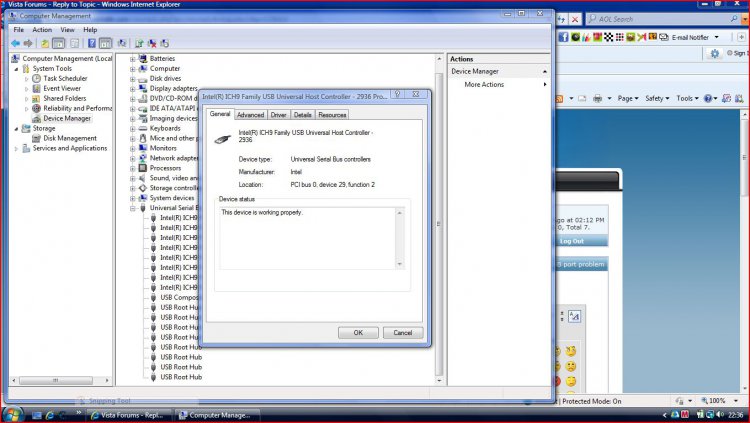Click Vista Forums taskbar button

pos(129,415)
